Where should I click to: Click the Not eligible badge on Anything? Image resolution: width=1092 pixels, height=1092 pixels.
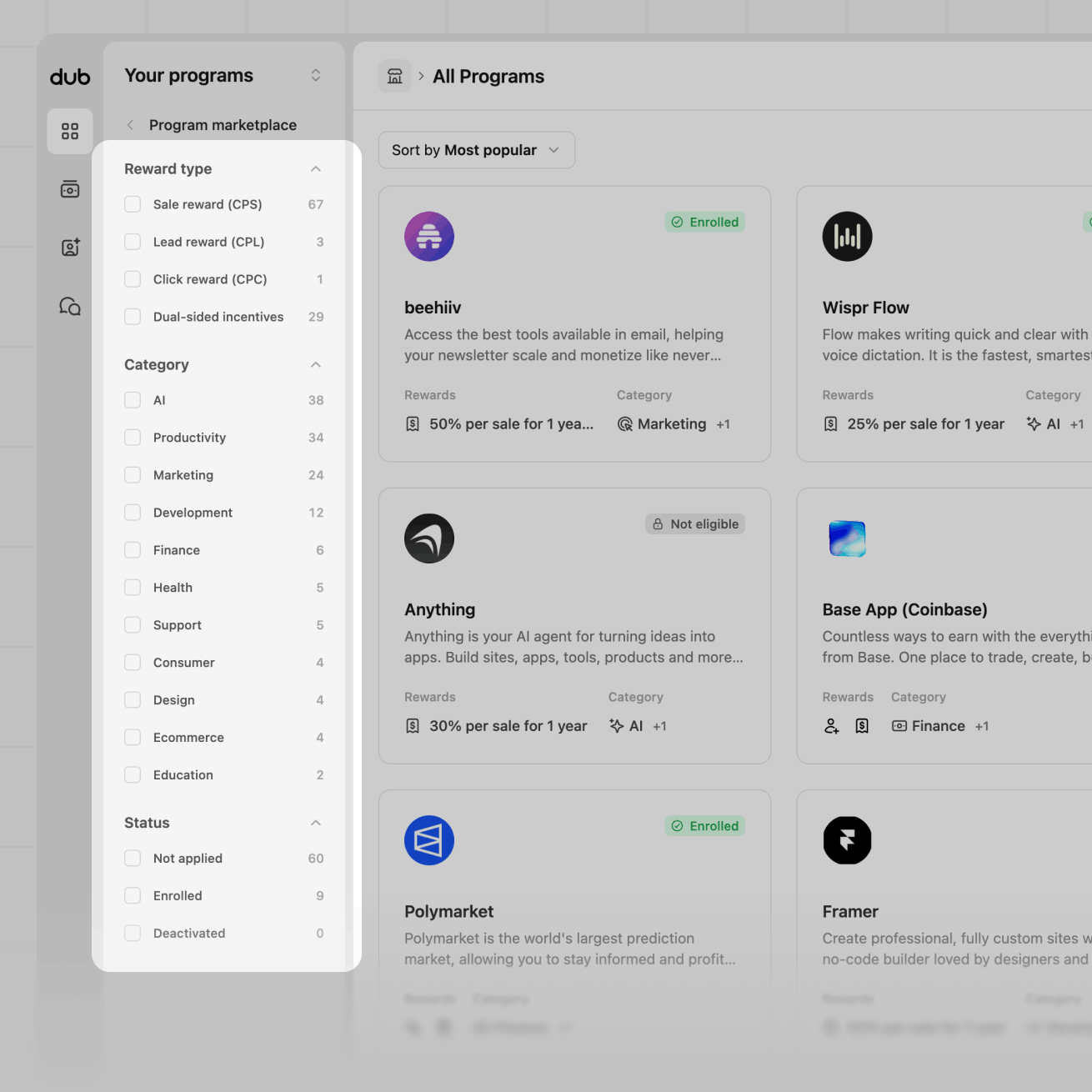695,523
